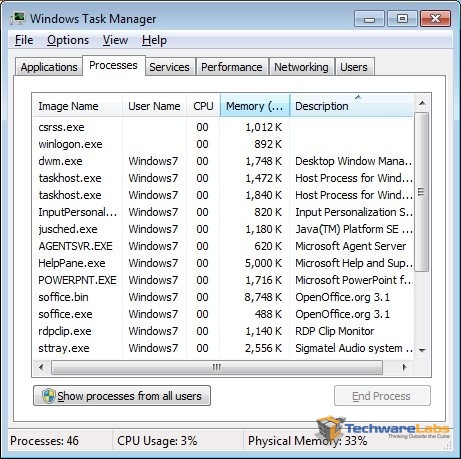Minimize the Task Manager window
Viewport: 461px width, 459px height.
(369, 18)
